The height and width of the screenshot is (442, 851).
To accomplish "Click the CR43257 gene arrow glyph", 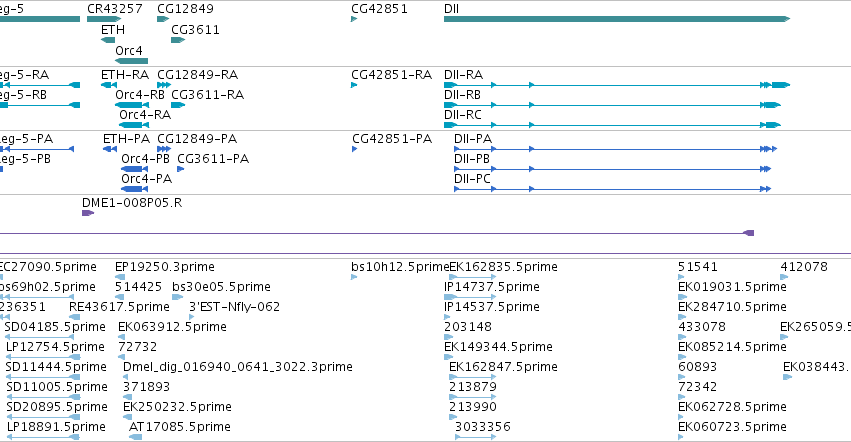I will 104,19.
